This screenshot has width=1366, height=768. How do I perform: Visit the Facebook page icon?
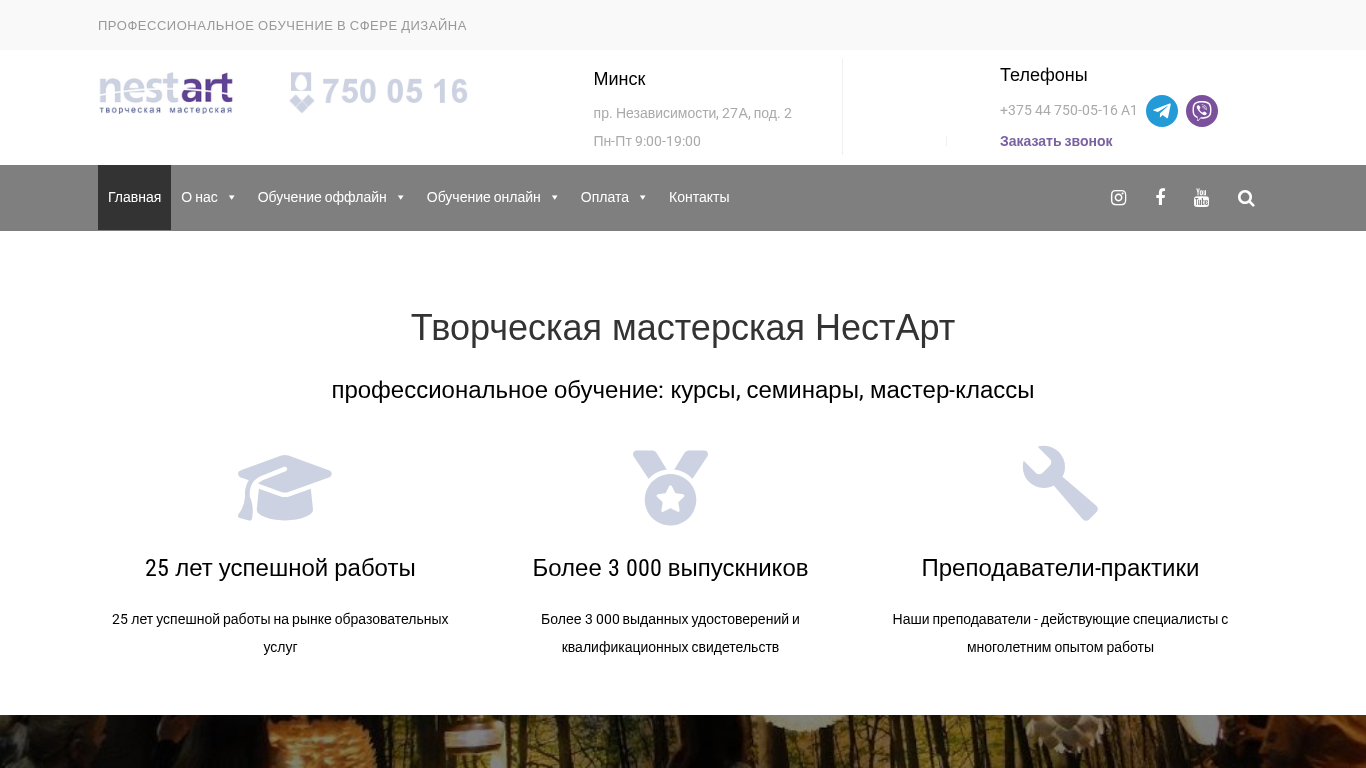1160,197
